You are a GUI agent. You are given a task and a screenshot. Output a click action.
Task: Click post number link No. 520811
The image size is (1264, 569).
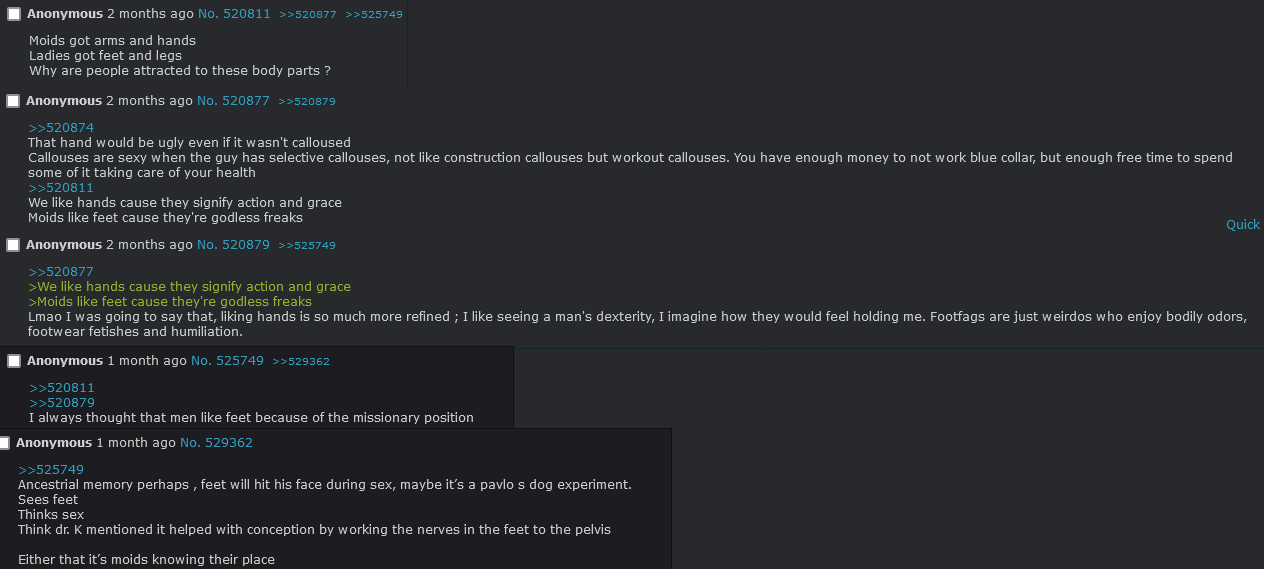pos(234,14)
